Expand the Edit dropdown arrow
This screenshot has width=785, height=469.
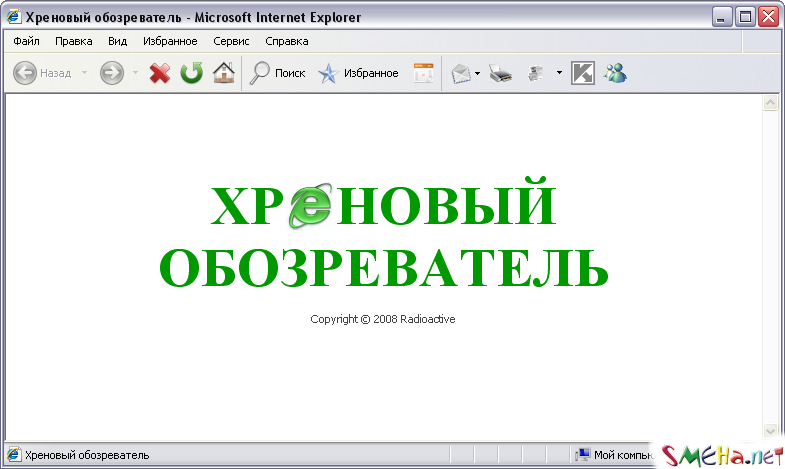[559, 73]
